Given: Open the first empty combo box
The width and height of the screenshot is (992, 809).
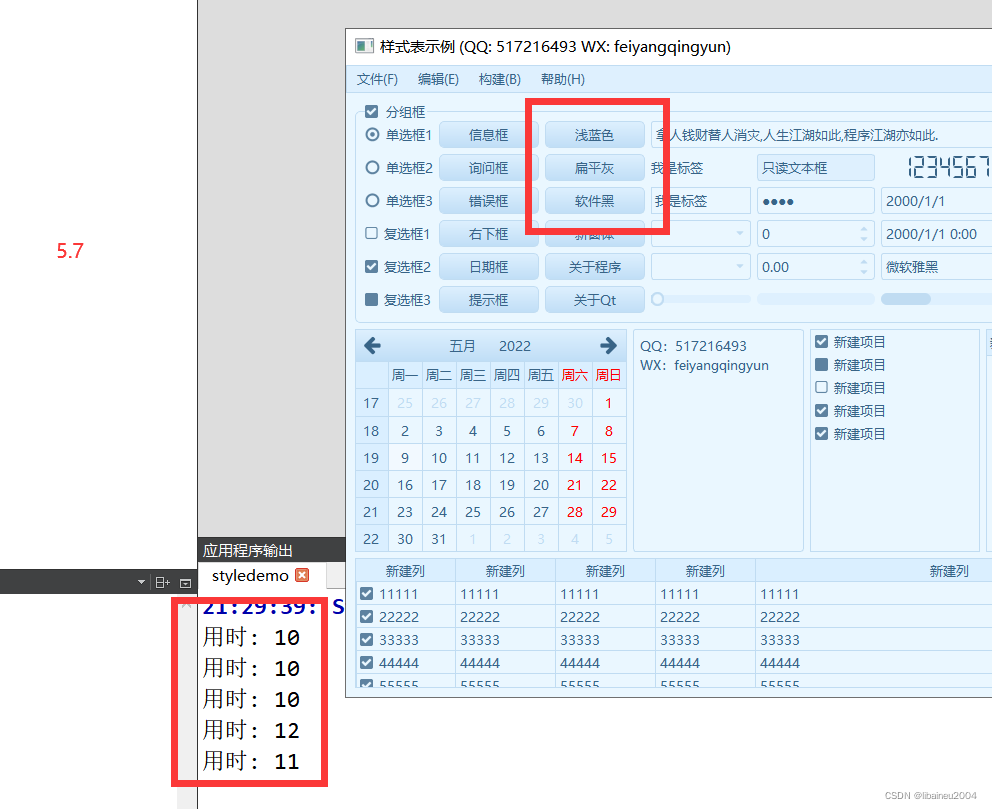Looking at the screenshot, I should point(700,233).
